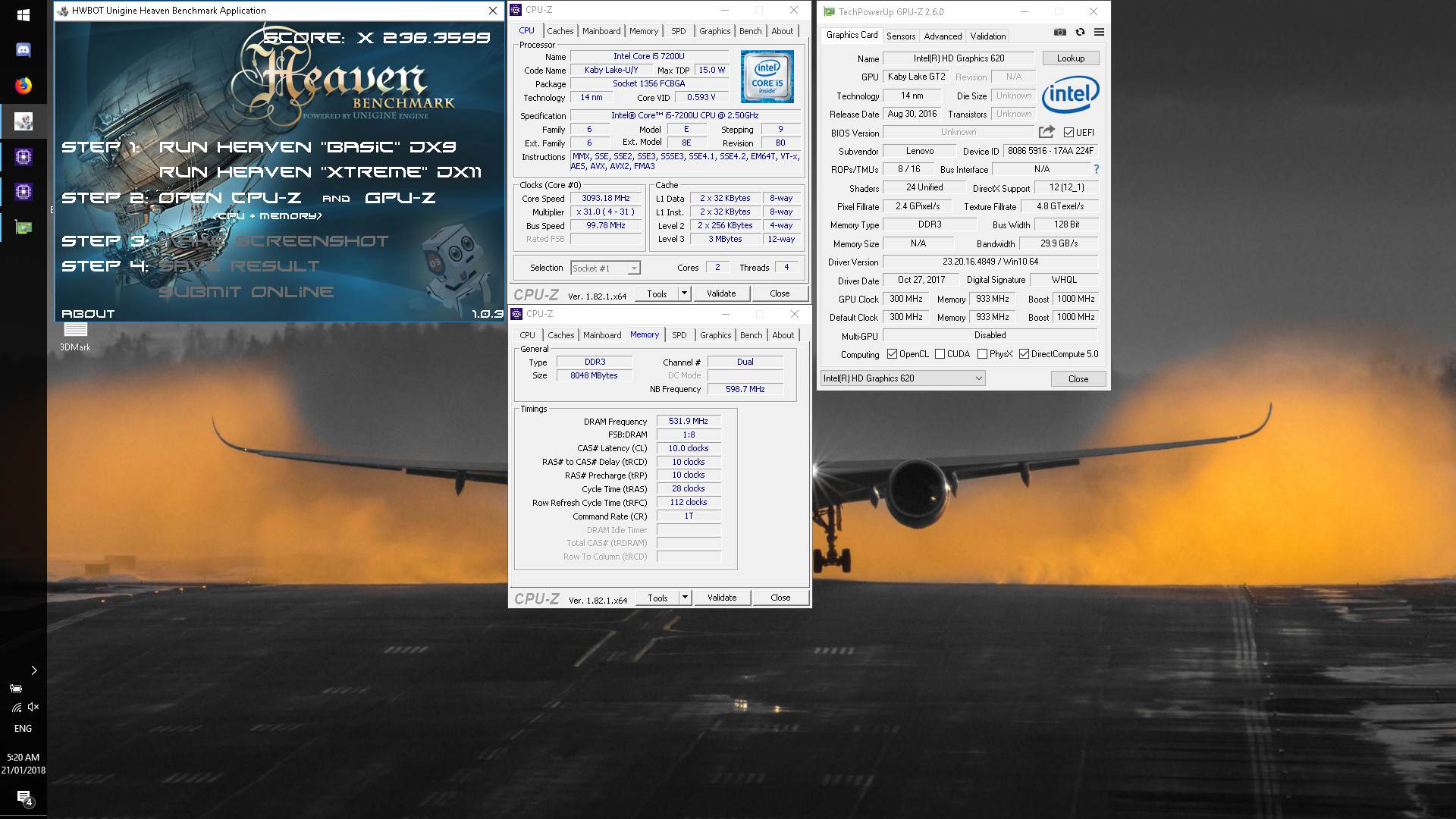Open Firefox from the taskbar
1456x819 pixels.
click(23, 86)
